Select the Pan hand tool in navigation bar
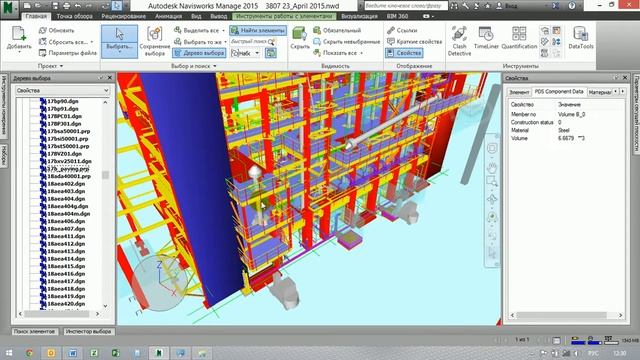Screen dimensions: 640x360 492,167
